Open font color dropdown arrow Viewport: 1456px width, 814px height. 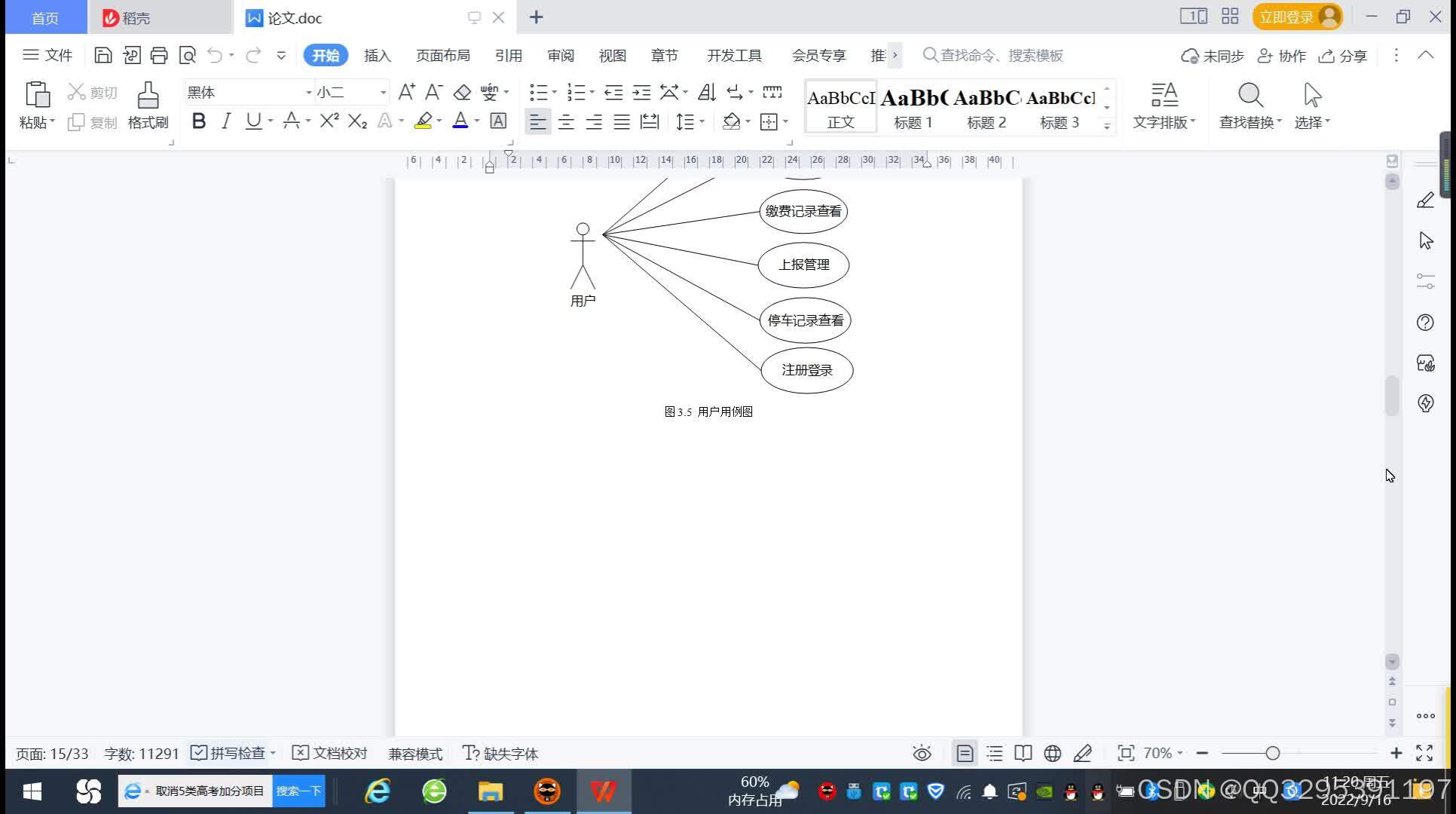(476, 121)
